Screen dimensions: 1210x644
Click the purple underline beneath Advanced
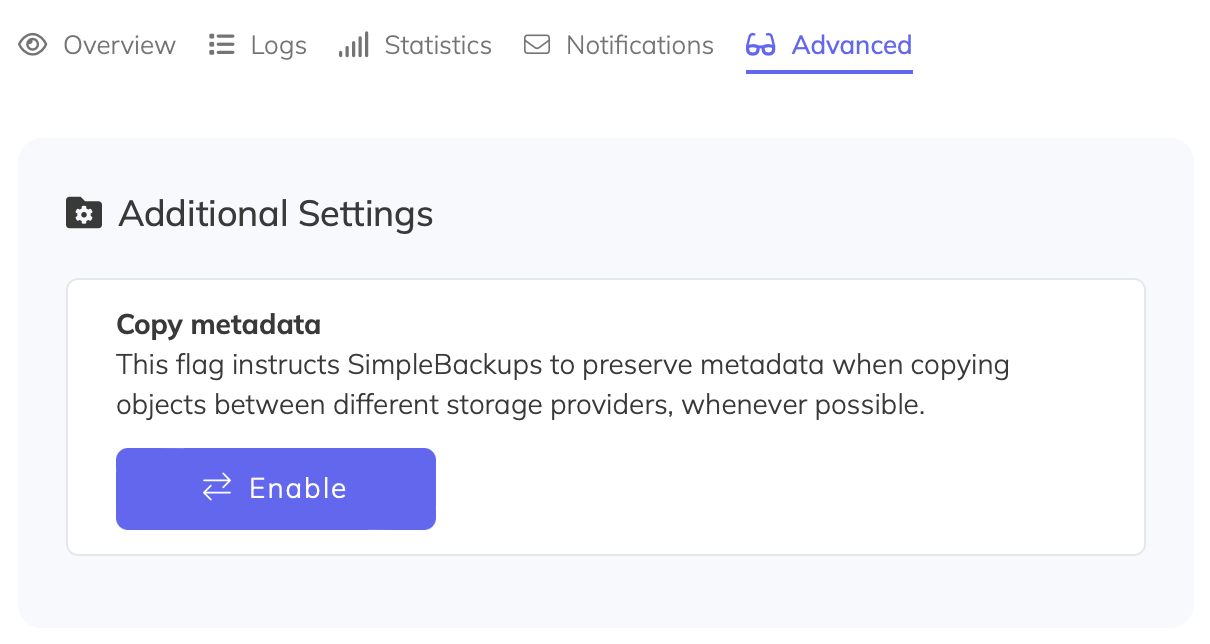point(828,71)
